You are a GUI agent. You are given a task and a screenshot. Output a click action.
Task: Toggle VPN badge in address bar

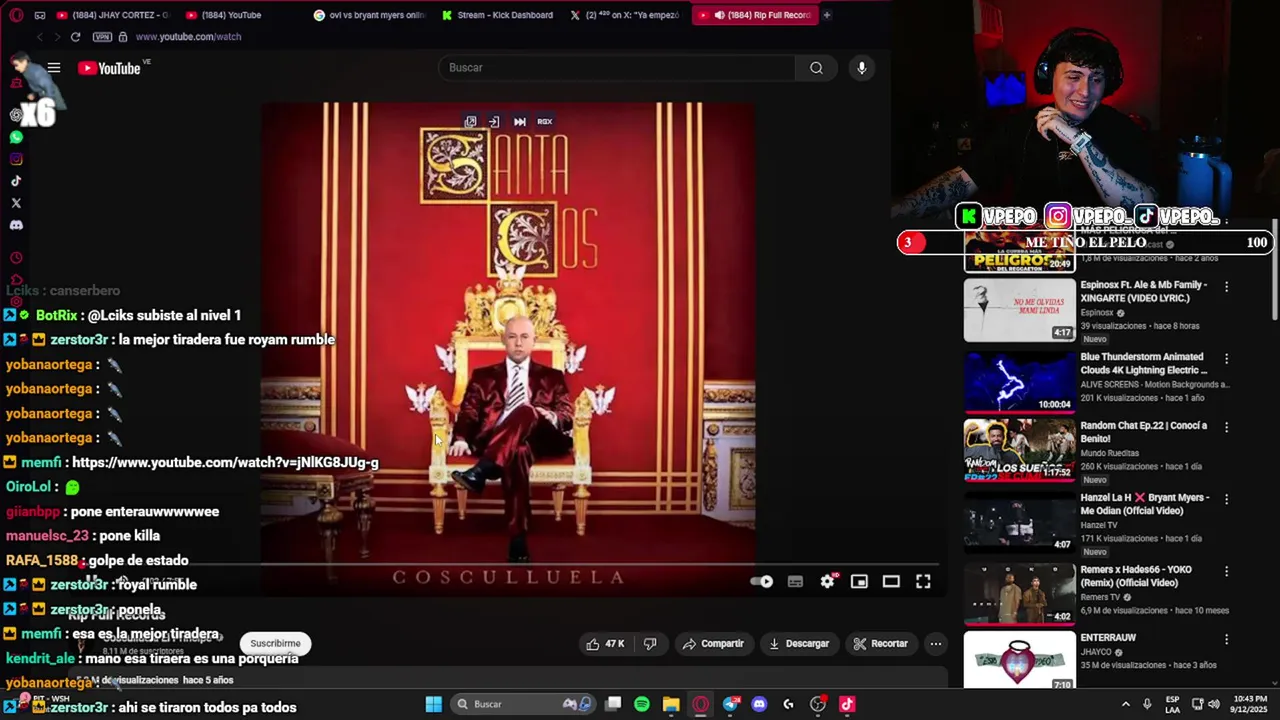point(102,37)
